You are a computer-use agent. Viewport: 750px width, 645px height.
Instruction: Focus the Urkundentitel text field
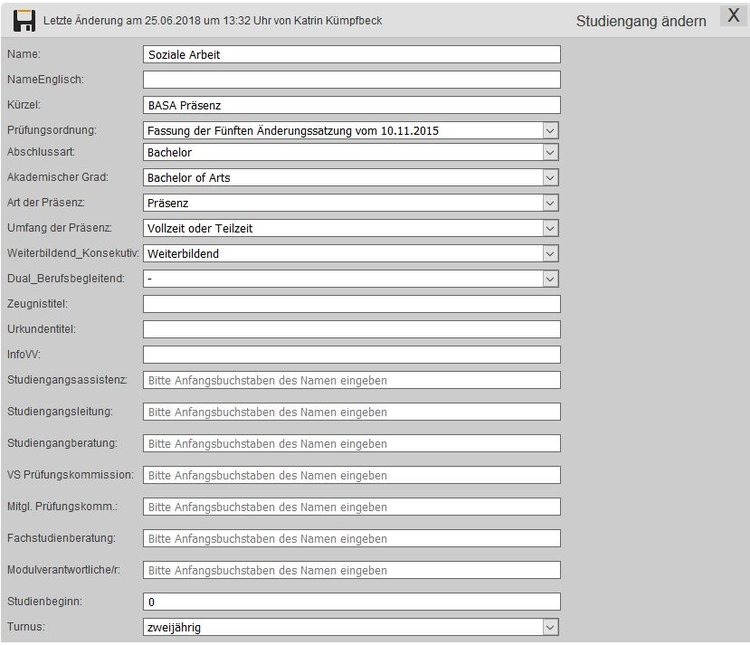point(351,329)
